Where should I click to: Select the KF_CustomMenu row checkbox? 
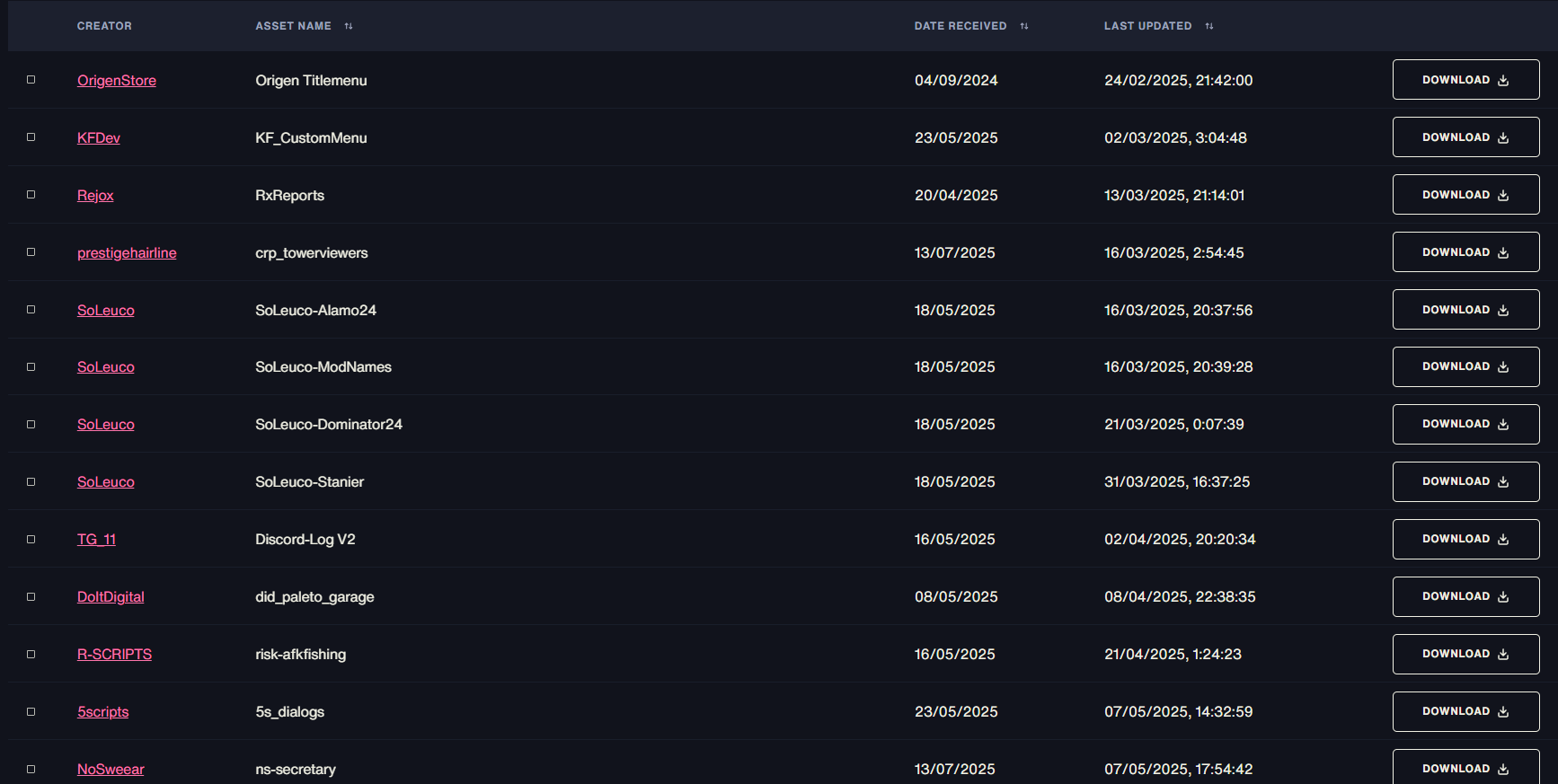[31, 137]
